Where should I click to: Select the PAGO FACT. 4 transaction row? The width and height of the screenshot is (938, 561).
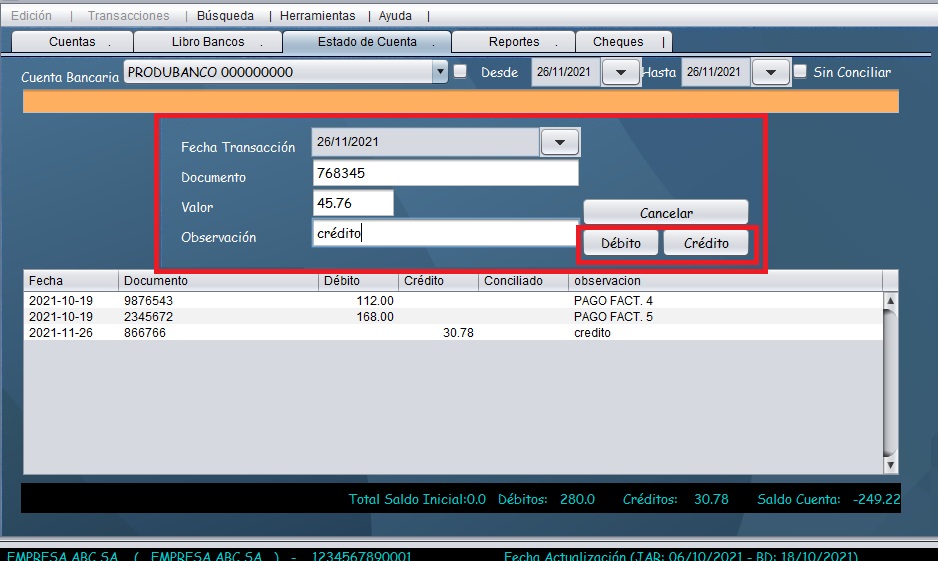coord(450,300)
